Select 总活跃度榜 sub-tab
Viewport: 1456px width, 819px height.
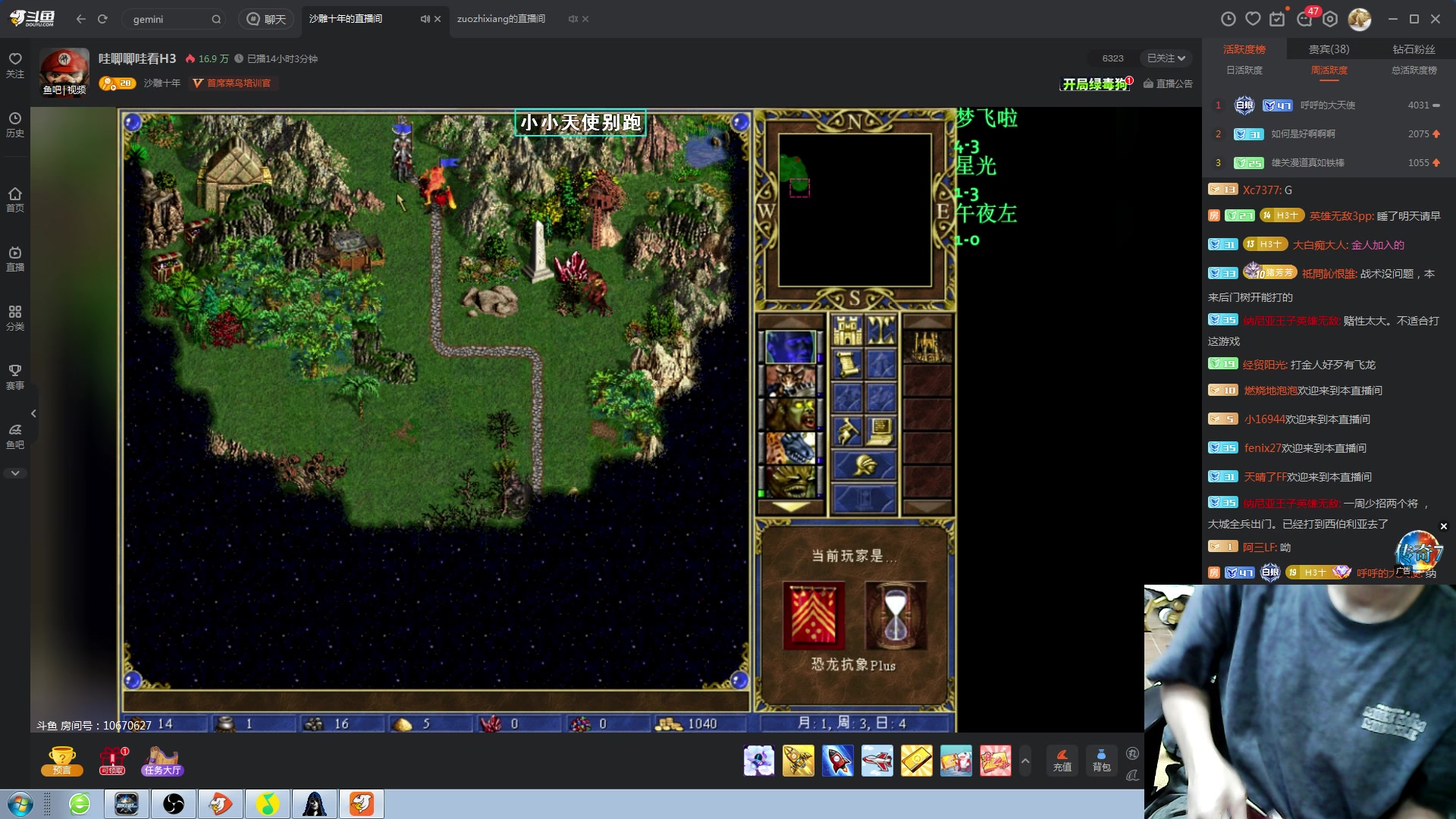pos(1414,71)
